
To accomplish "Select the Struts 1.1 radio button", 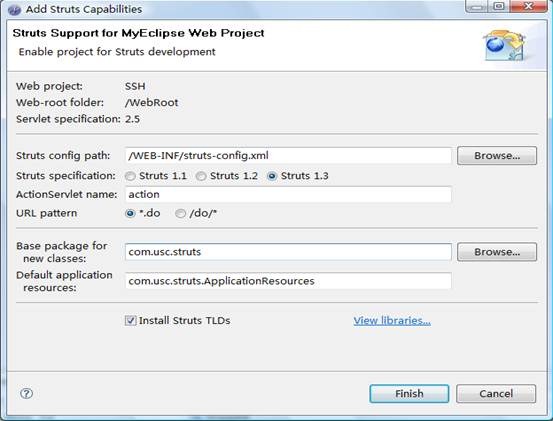I will (130, 176).
